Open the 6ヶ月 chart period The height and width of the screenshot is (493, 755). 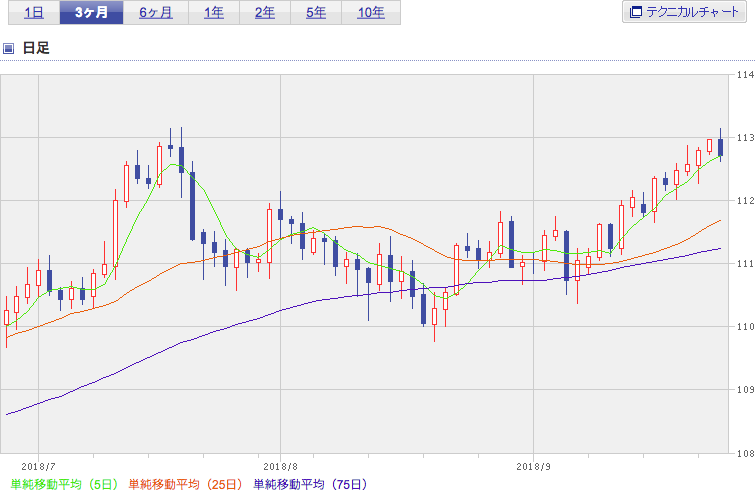(x=156, y=12)
